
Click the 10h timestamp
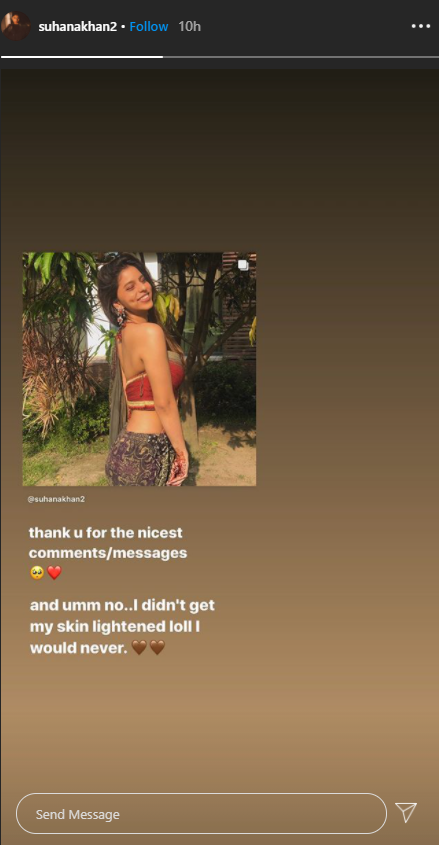(190, 26)
